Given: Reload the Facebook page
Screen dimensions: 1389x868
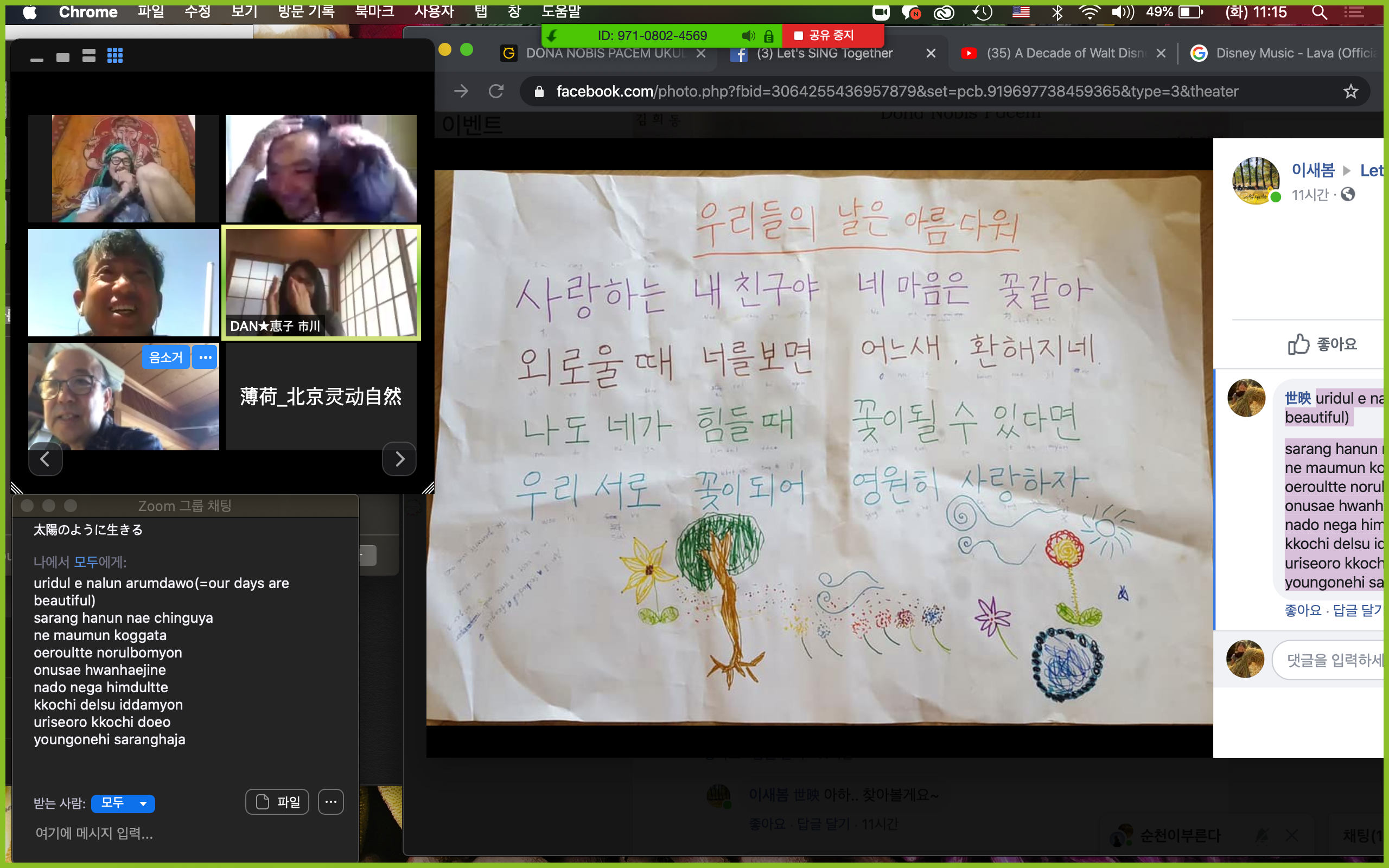Looking at the screenshot, I should tap(496, 91).
